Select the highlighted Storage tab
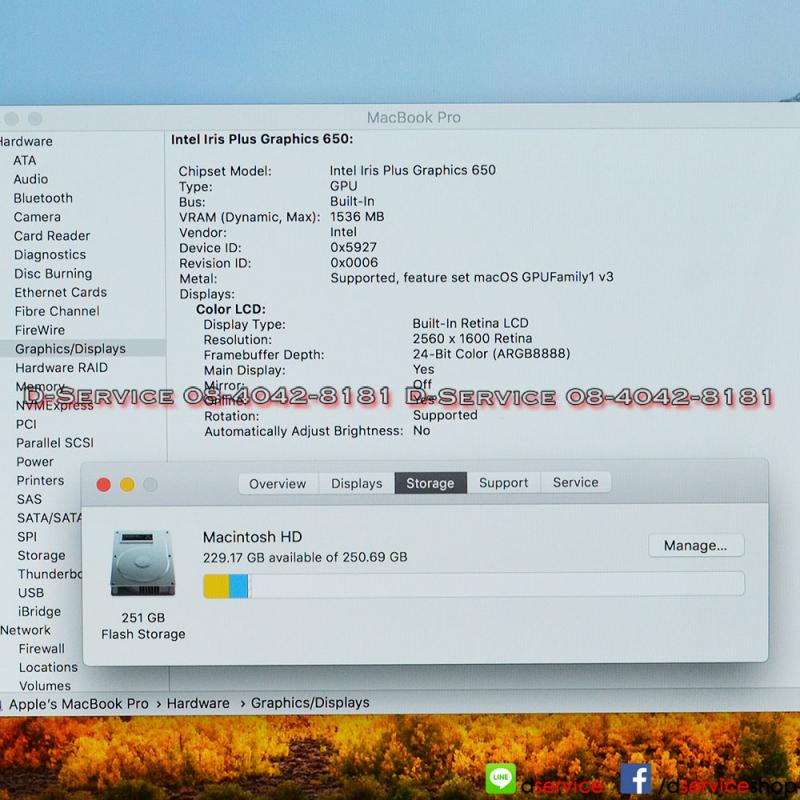Image resolution: width=800 pixels, height=800 pixels. [x=430, y=483]
